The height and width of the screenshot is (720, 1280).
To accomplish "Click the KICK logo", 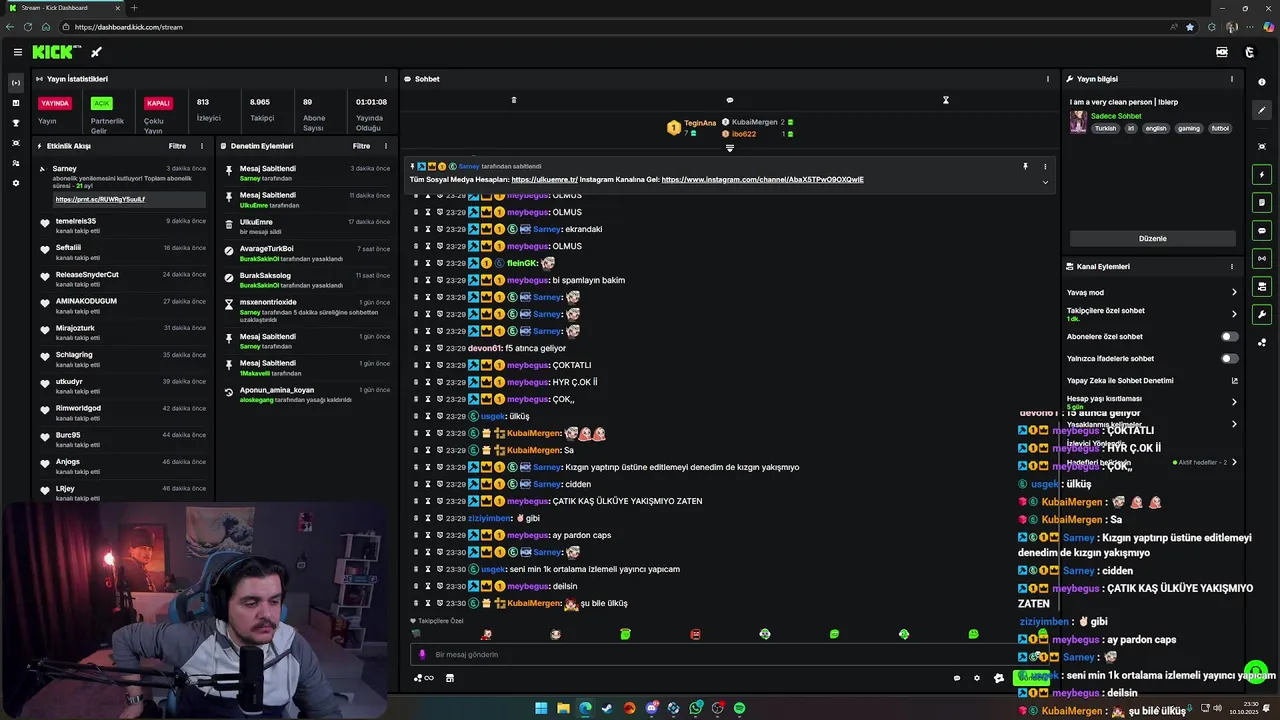I will pos(55,52).
